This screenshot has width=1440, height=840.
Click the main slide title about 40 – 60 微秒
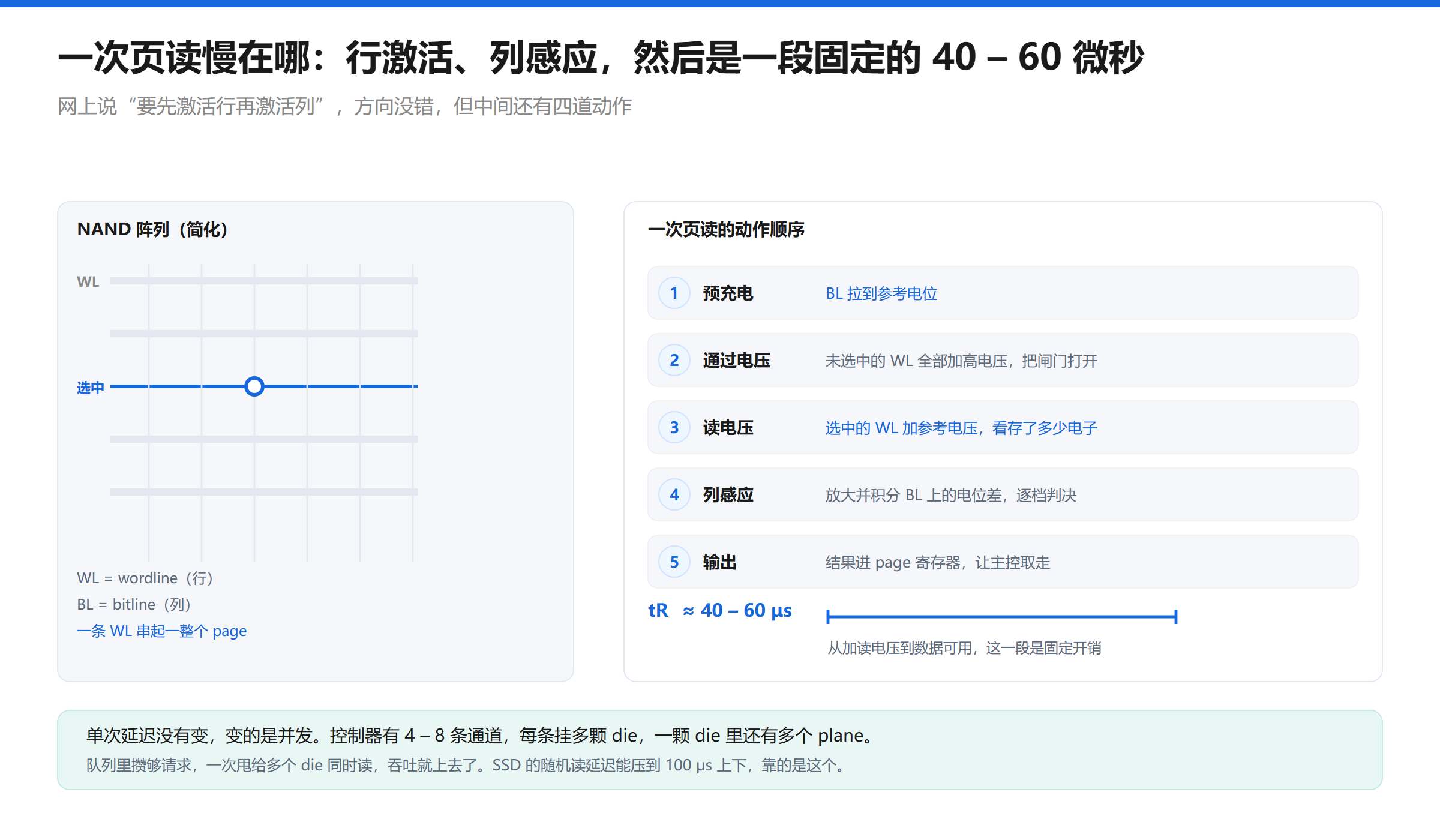tap(601, 58)
